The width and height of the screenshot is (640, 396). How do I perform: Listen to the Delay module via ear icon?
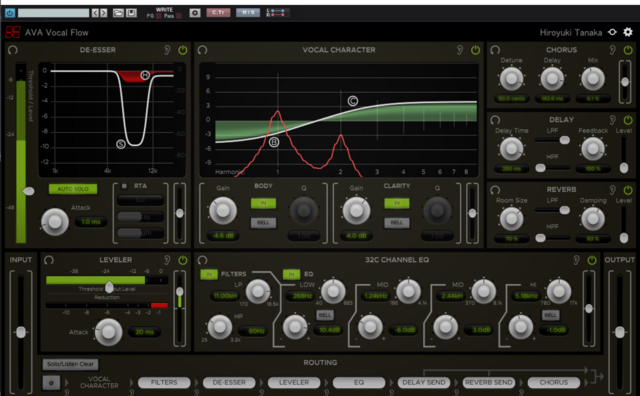[612, 120]
